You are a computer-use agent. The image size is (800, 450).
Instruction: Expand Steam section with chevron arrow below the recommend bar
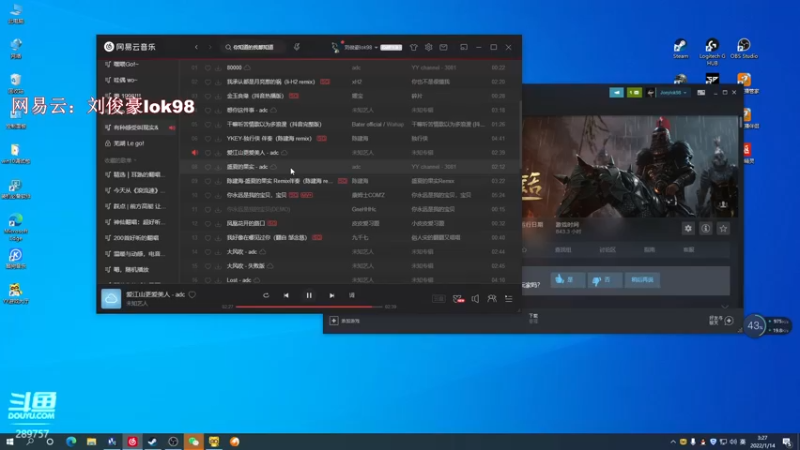click(725, 307)
